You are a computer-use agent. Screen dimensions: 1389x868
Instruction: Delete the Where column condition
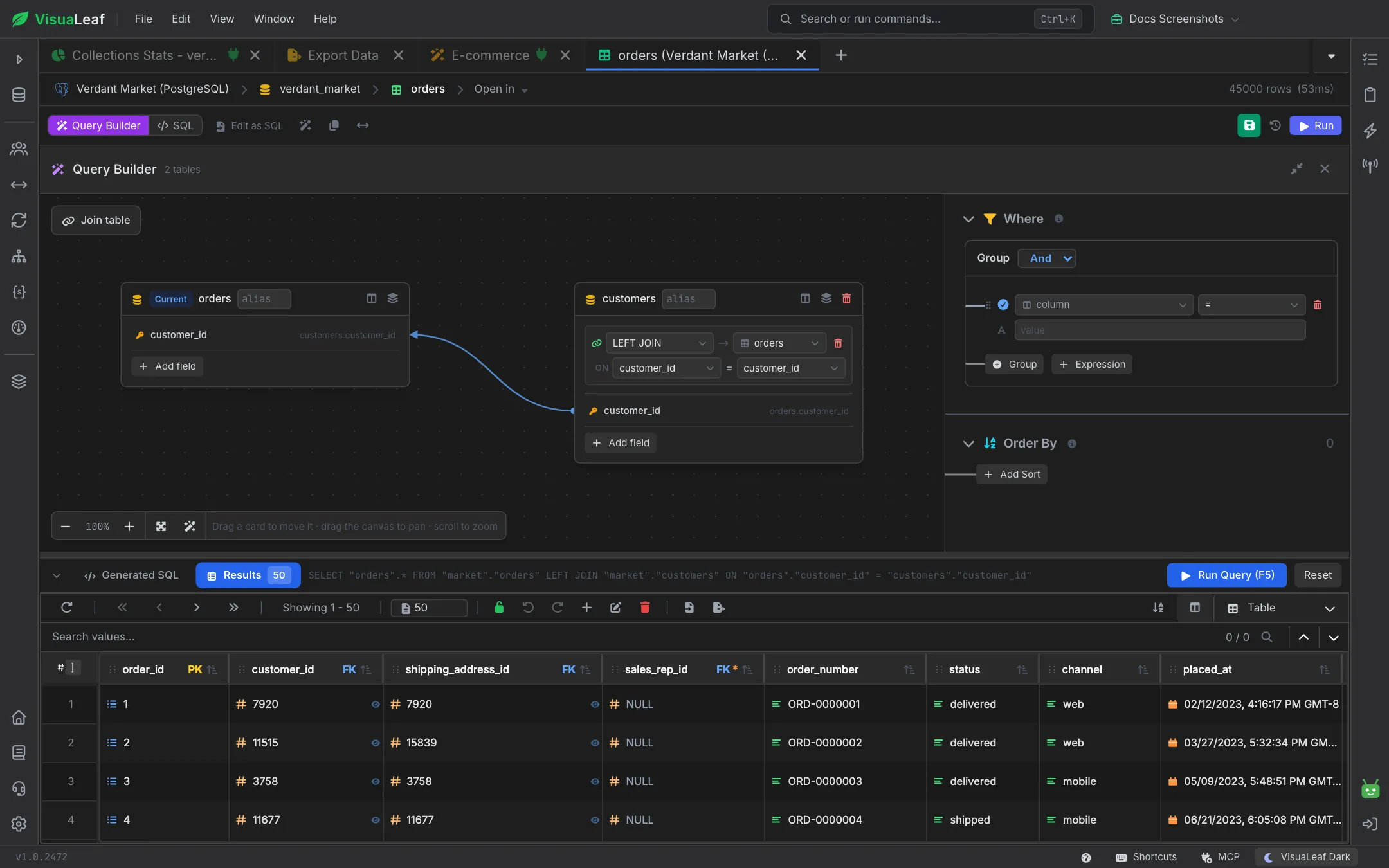tap(1318, 305)
